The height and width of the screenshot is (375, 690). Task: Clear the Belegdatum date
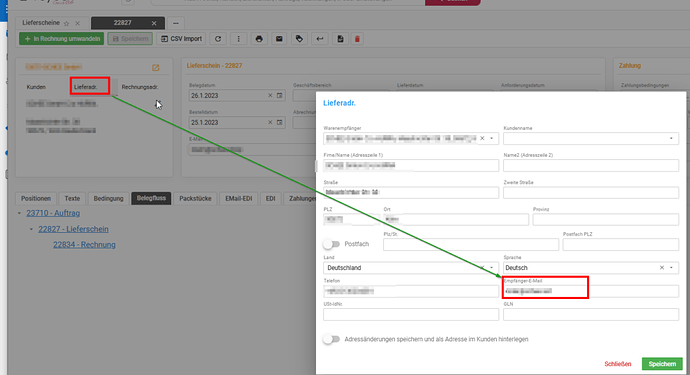pos(270,96)
